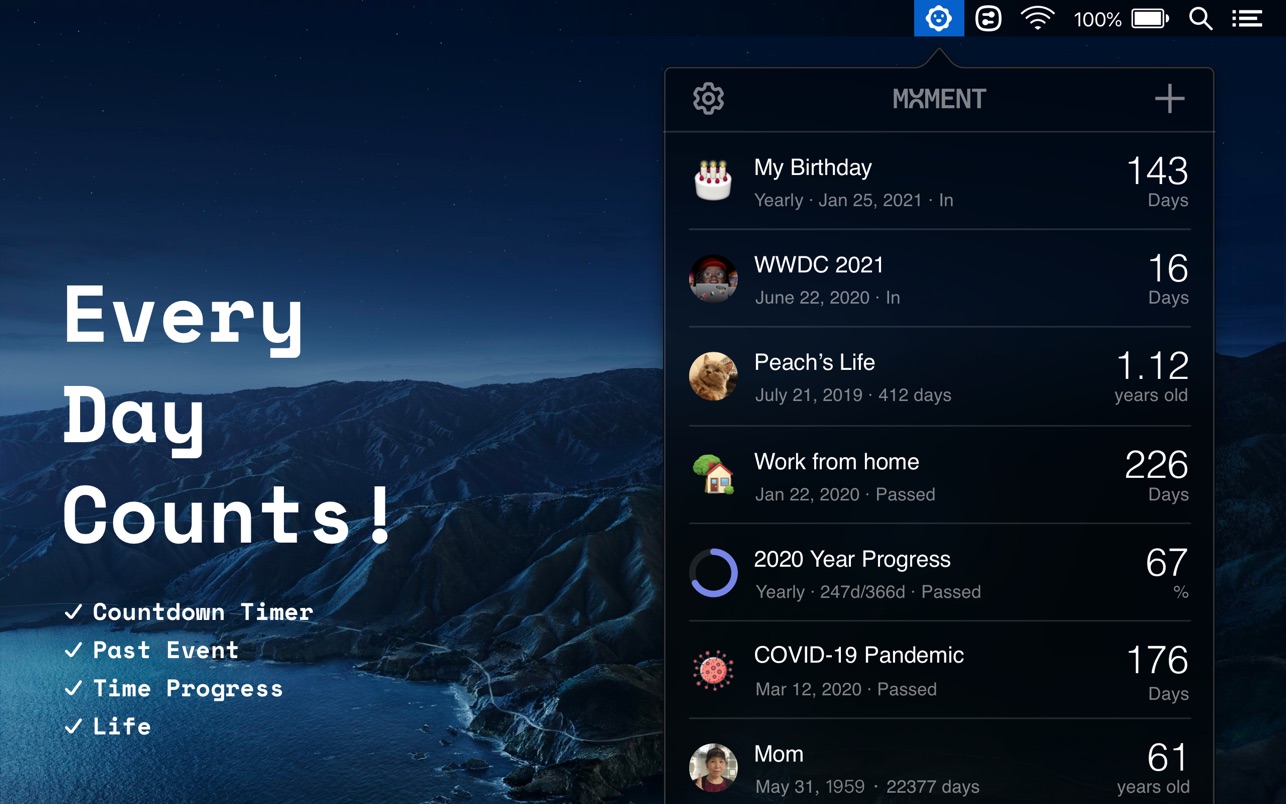Click the birthday cake icon

coord(713,181)
